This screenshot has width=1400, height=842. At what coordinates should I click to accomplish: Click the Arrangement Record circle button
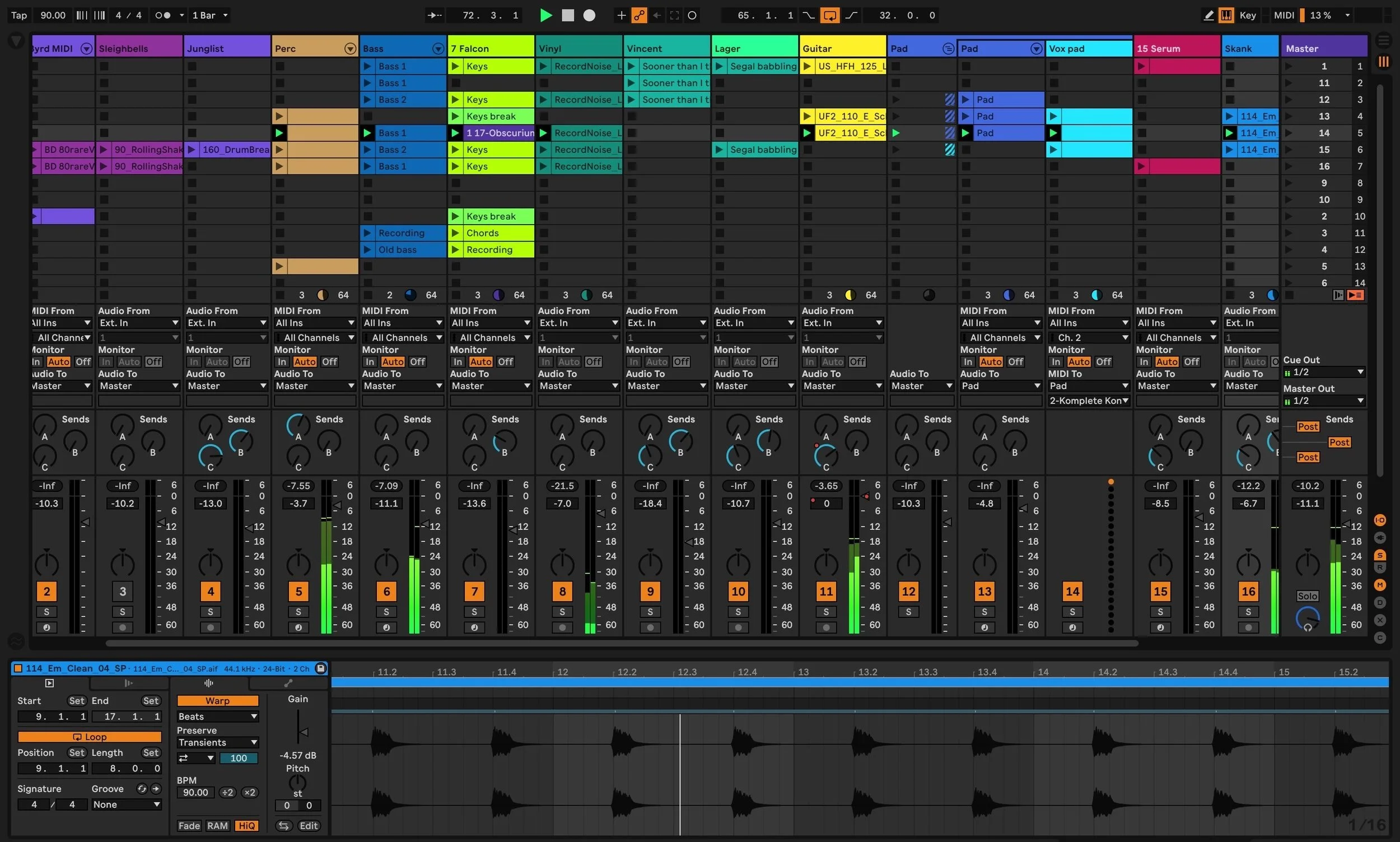589,15
